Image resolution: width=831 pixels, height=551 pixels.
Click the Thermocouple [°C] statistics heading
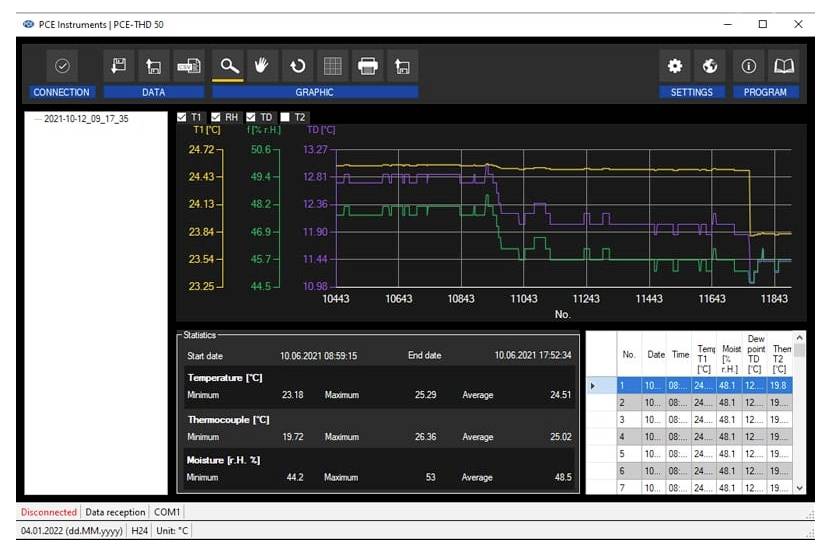pyautogui.click(x=228, y=420)
